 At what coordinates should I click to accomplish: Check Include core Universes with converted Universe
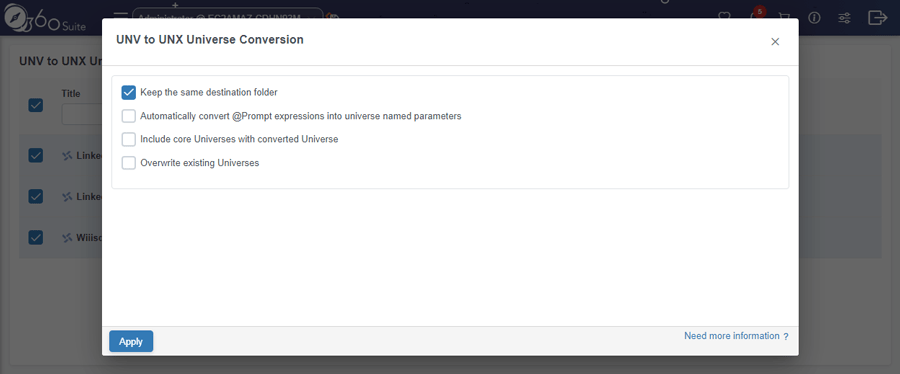click(x=129, y=139)
